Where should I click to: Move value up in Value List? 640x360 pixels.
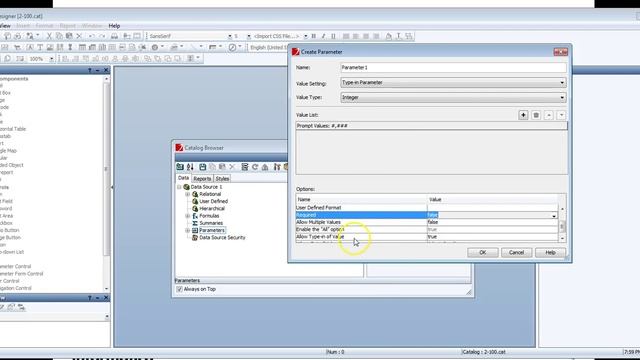(549, 115)
